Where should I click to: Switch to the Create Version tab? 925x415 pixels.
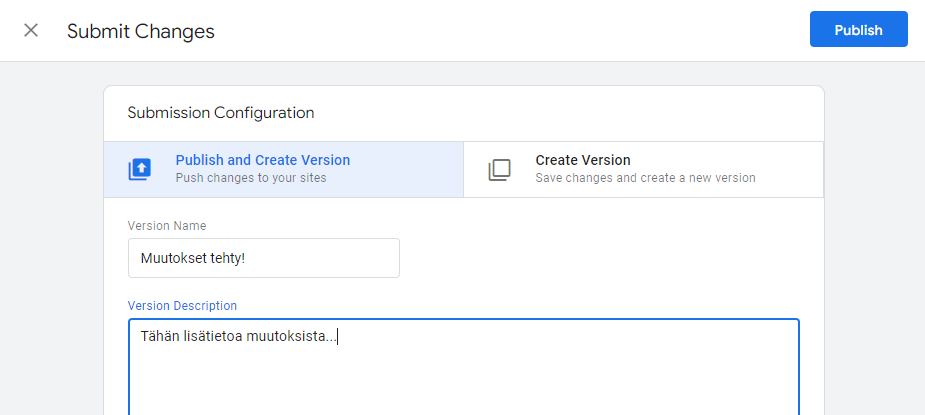[x=644, y=169]
